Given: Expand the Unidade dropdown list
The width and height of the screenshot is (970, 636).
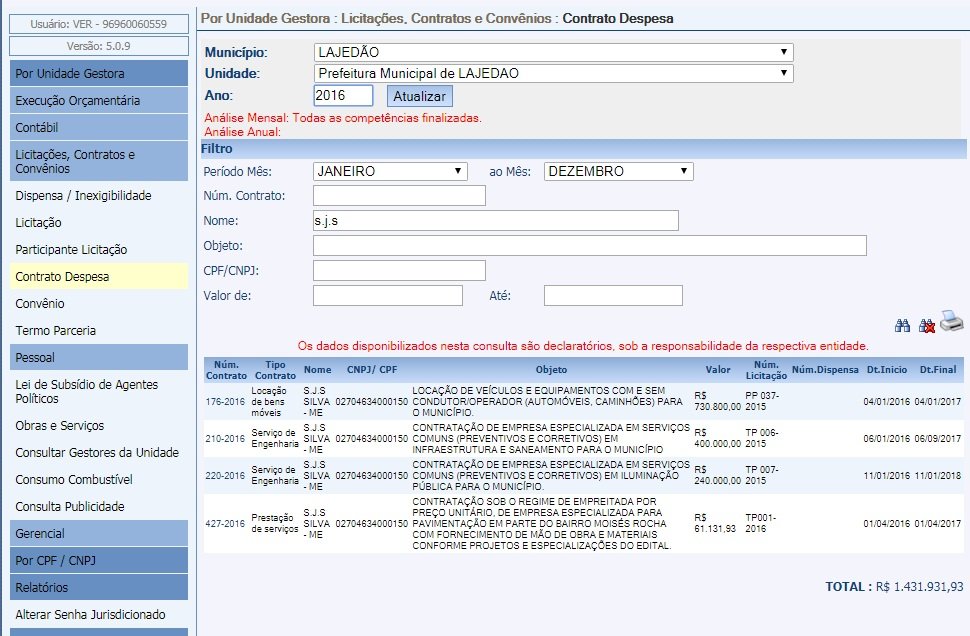Looking at the screenshot, I should pyautogui.click(x=552, y=73).
